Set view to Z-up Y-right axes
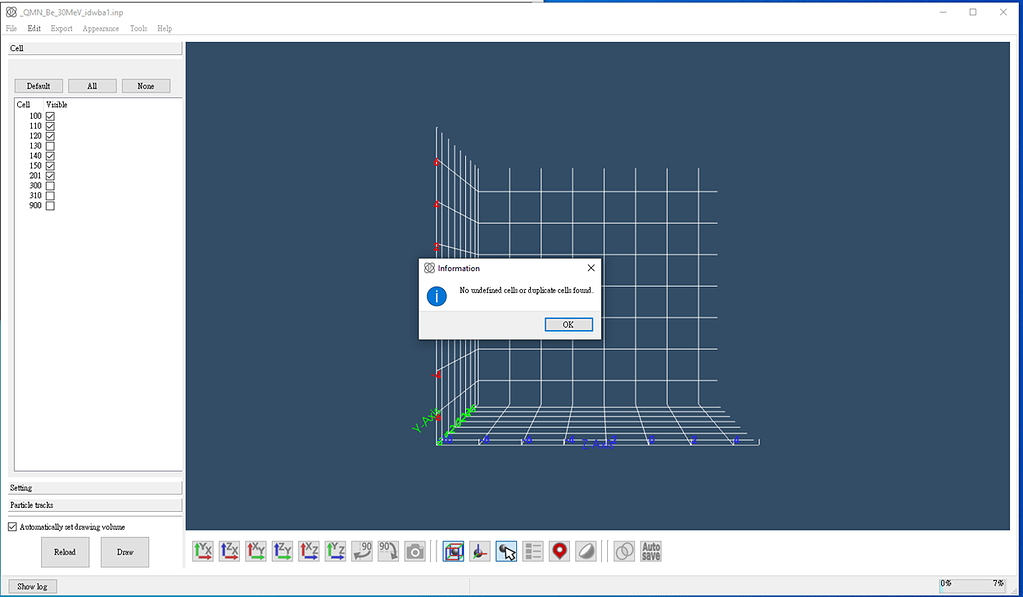The height and width of the screenshot is (597, 1023). click(x=282, y=551)
